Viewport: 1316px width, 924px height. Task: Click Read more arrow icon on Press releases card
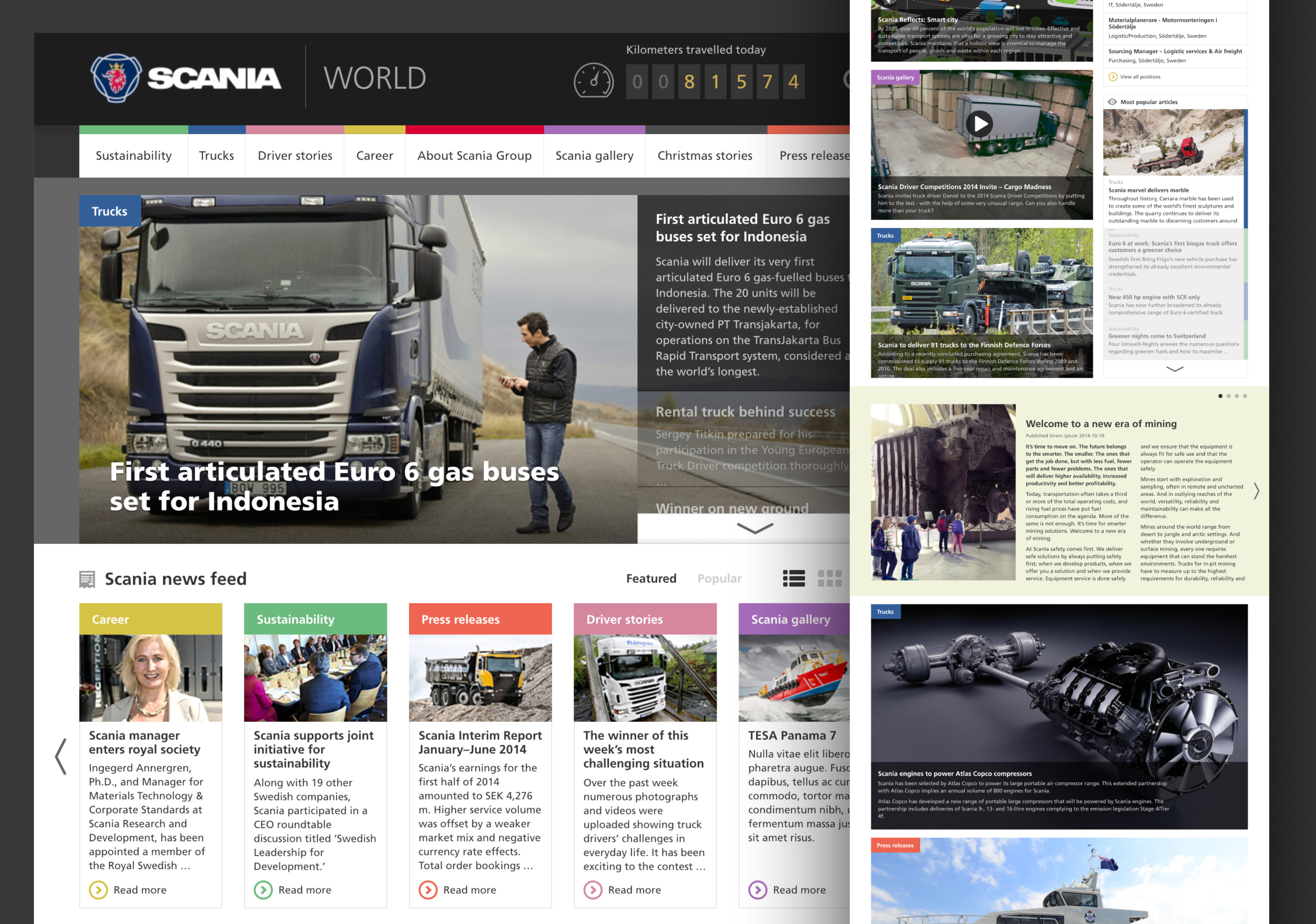(428, 890)
